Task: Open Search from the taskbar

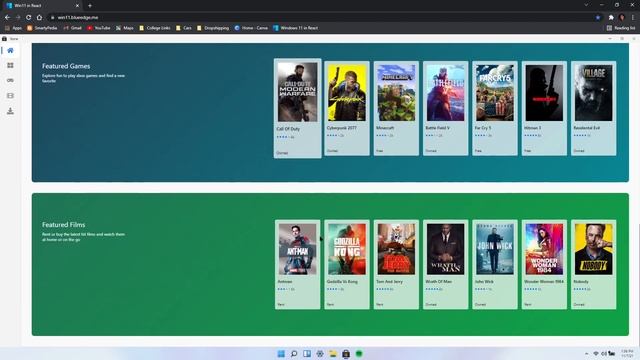Action: click(x=294, y=353)
